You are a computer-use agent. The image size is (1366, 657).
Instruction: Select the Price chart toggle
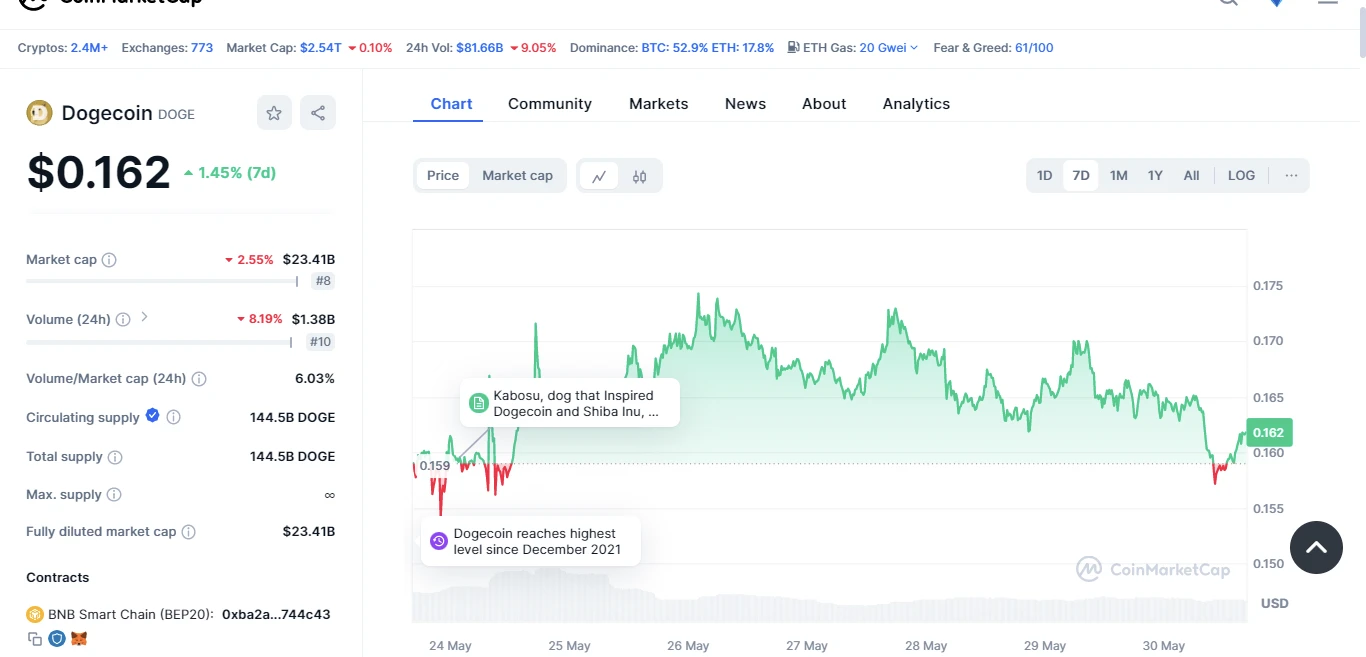443,176
